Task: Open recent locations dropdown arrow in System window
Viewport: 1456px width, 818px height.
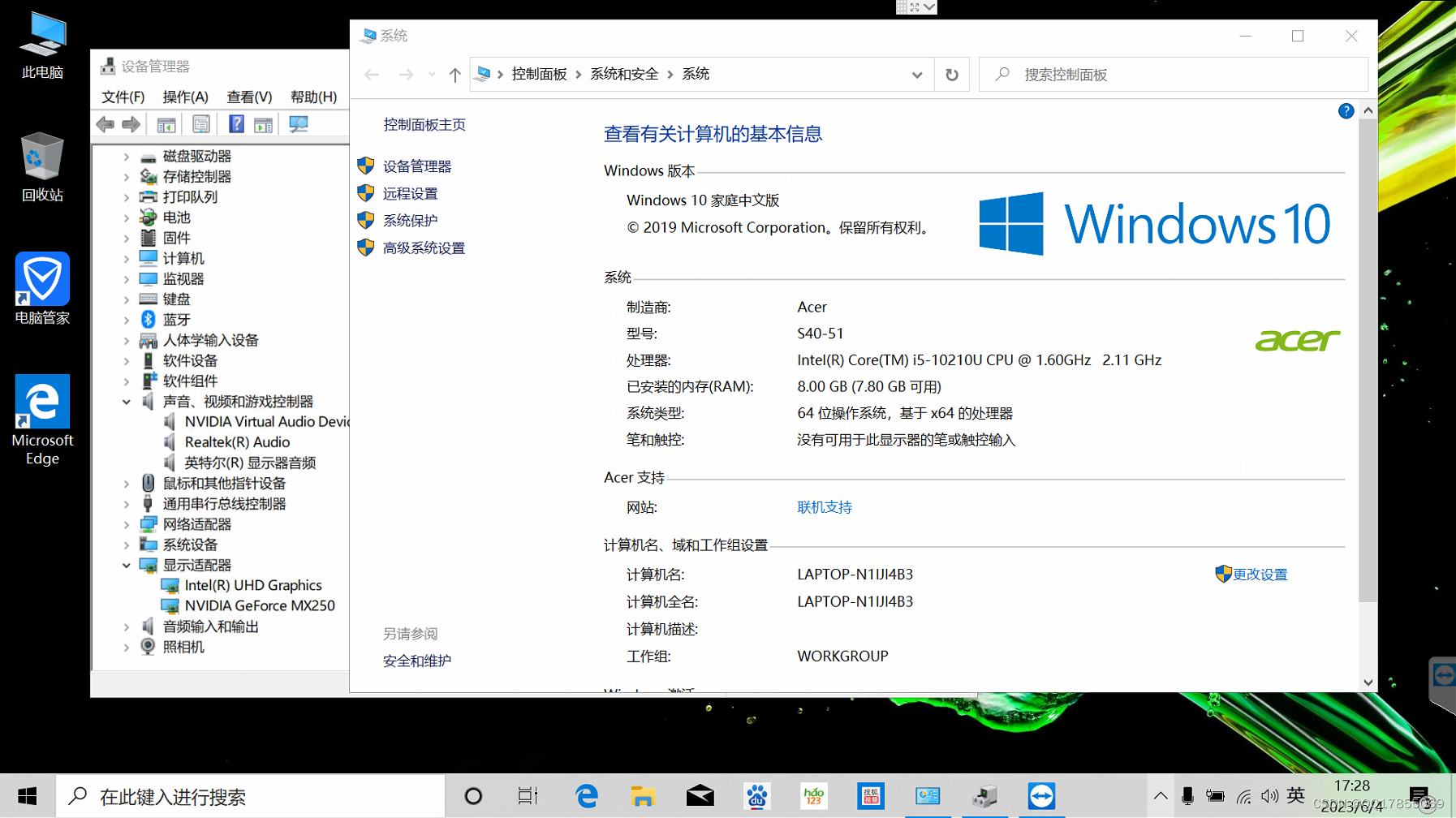Action: [x=432, y=75]
